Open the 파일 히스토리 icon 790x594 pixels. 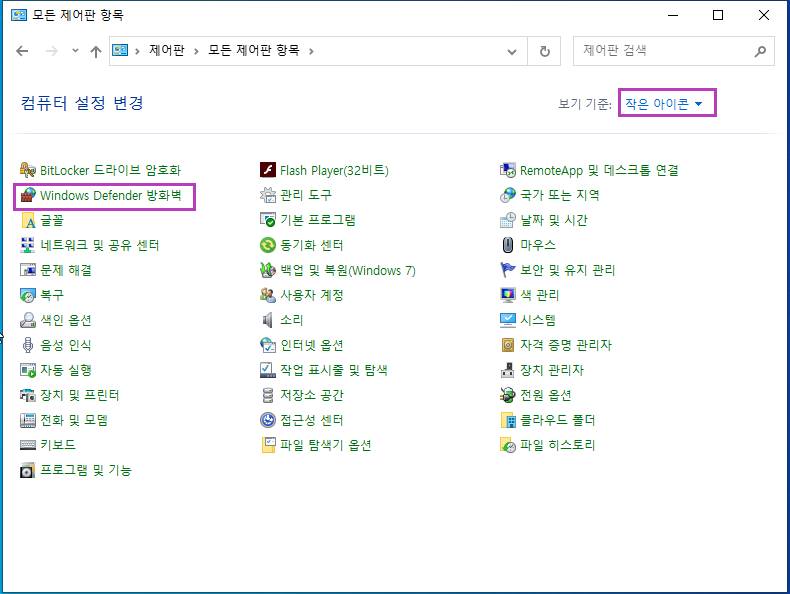coord(508,445)
